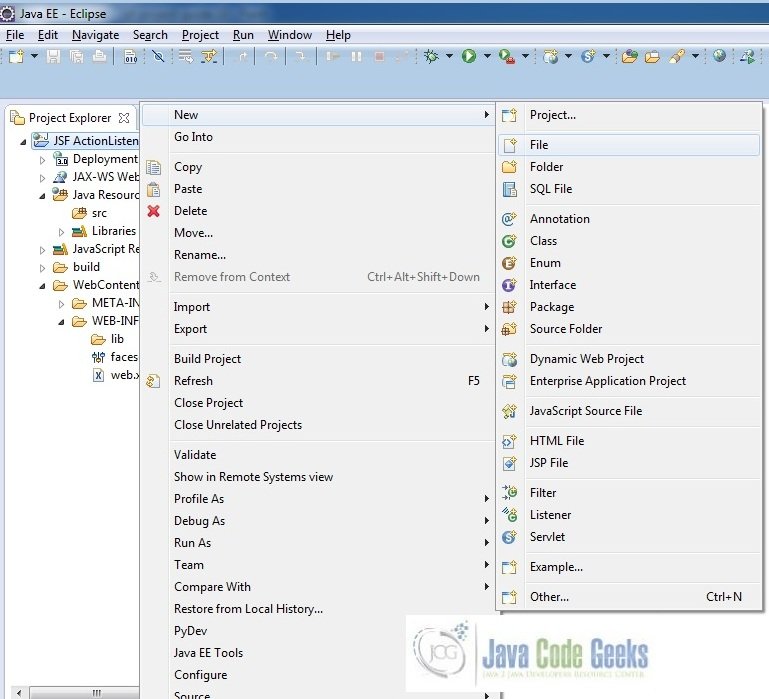This screenshot has width=769, height=699.
Task: Click the Run Last Tool external tools icon
Action: click(507, 56)
